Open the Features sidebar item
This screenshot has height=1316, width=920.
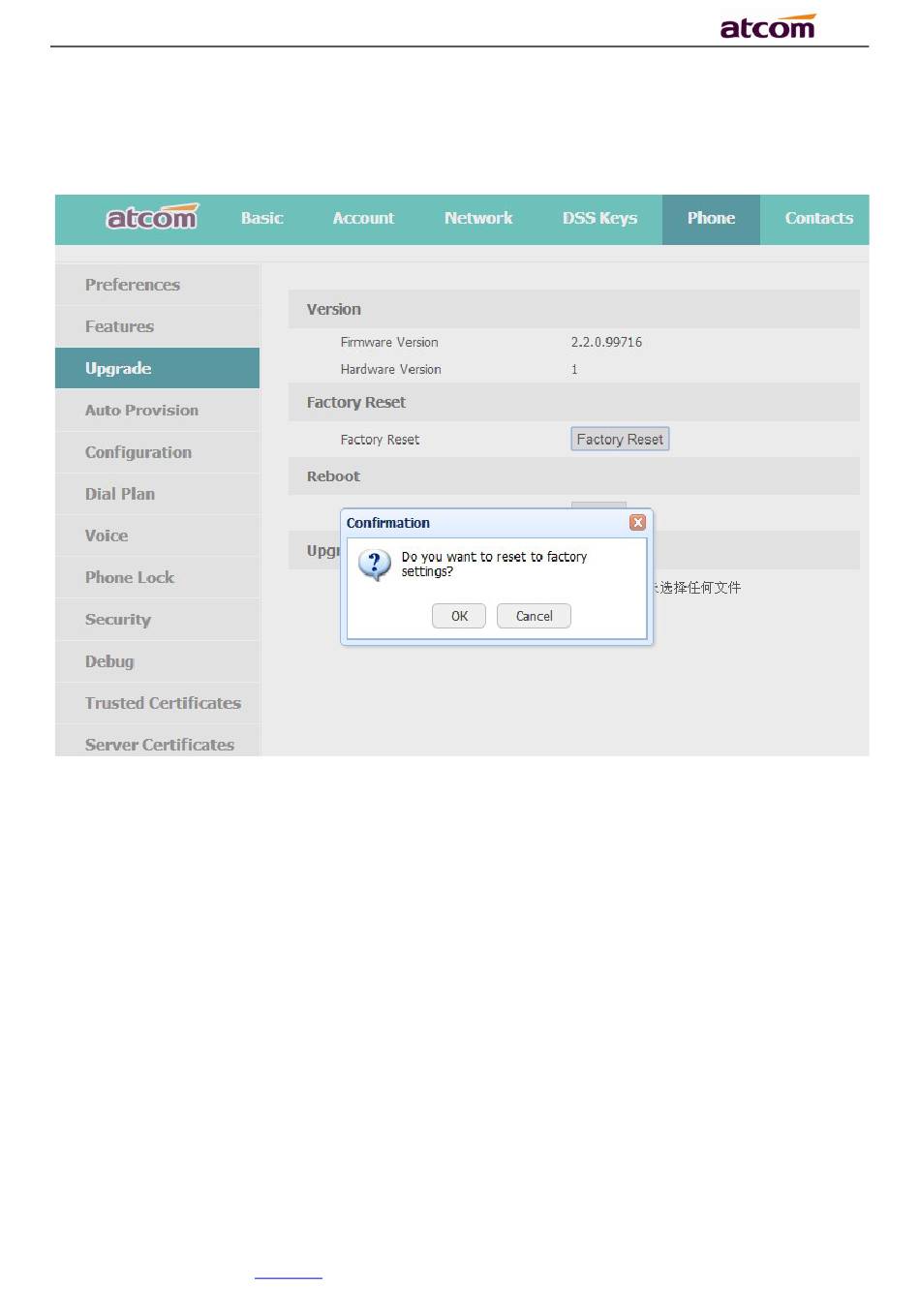coord(157,326)
